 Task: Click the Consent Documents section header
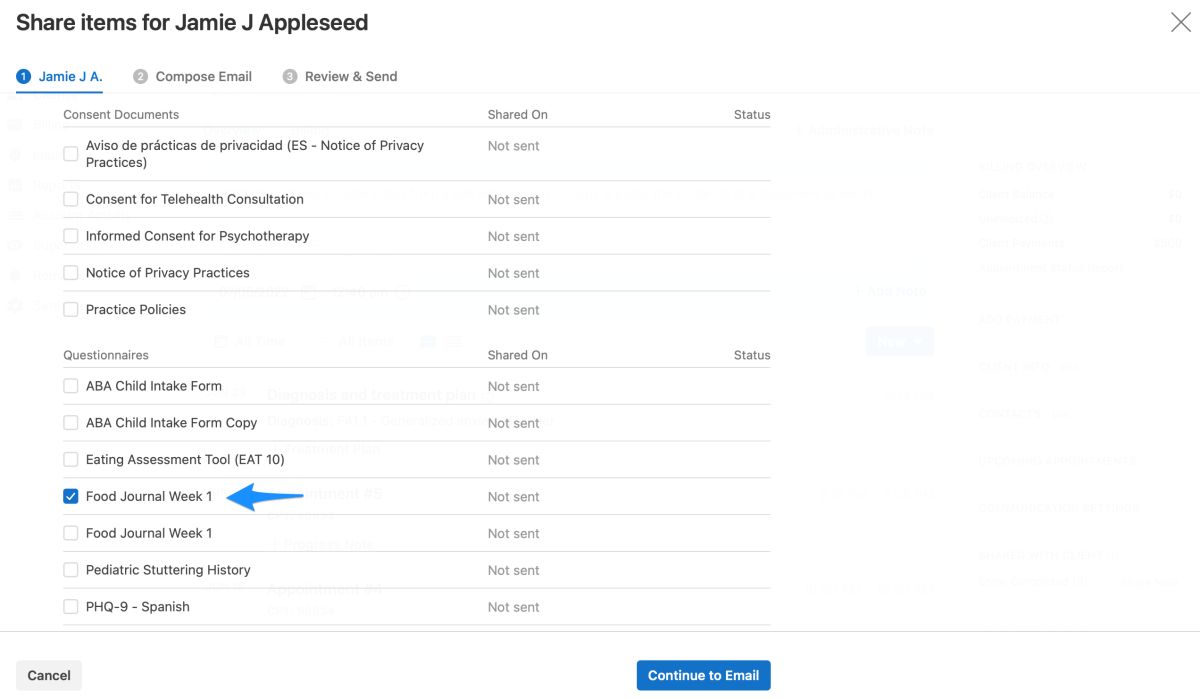tap(121, 115)
